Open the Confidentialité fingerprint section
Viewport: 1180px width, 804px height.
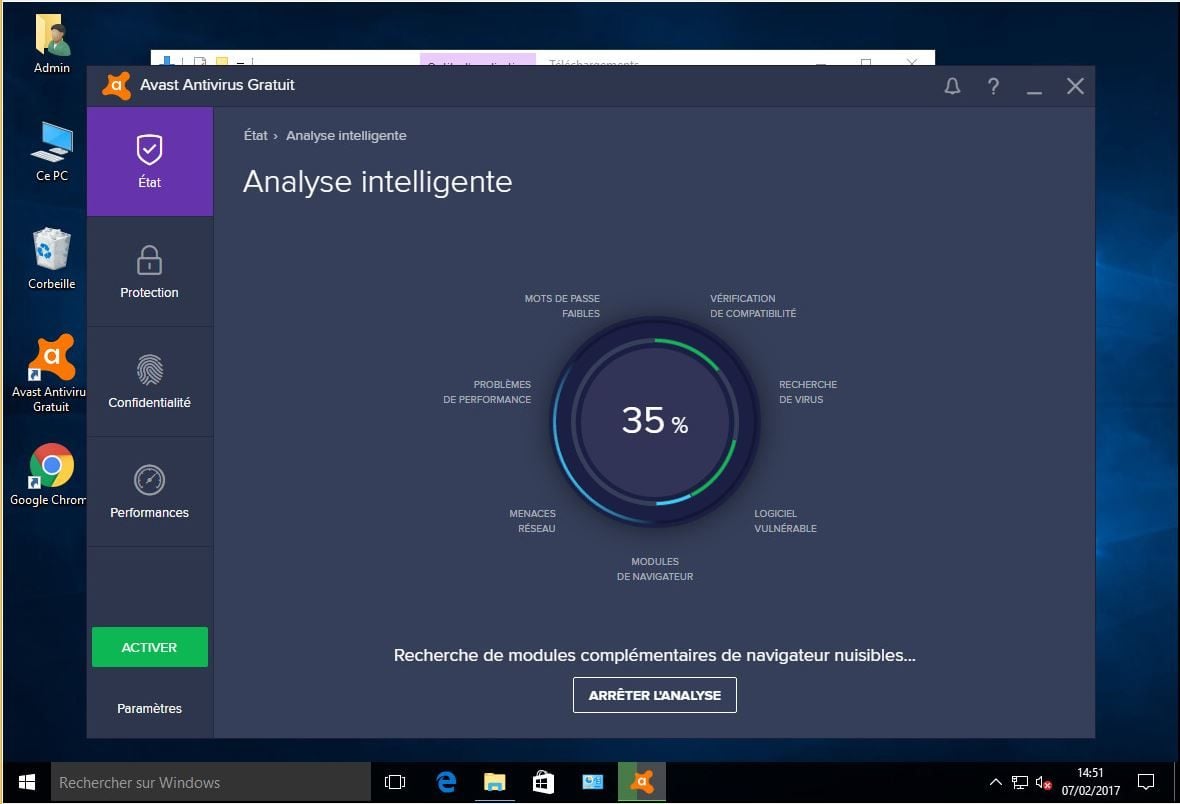click(150, 382)
